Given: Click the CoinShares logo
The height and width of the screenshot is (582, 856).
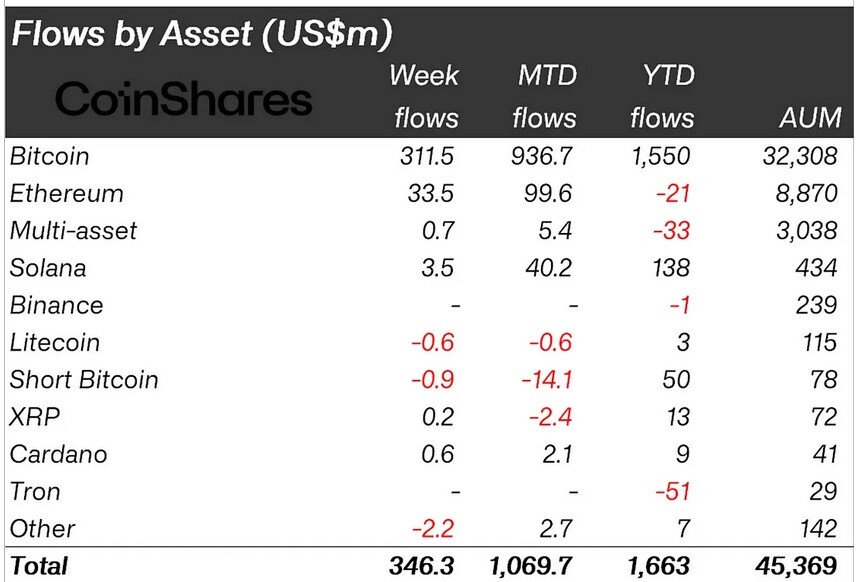Looking at the screenshot, I should pyautogui.click(x=183, y=99).
